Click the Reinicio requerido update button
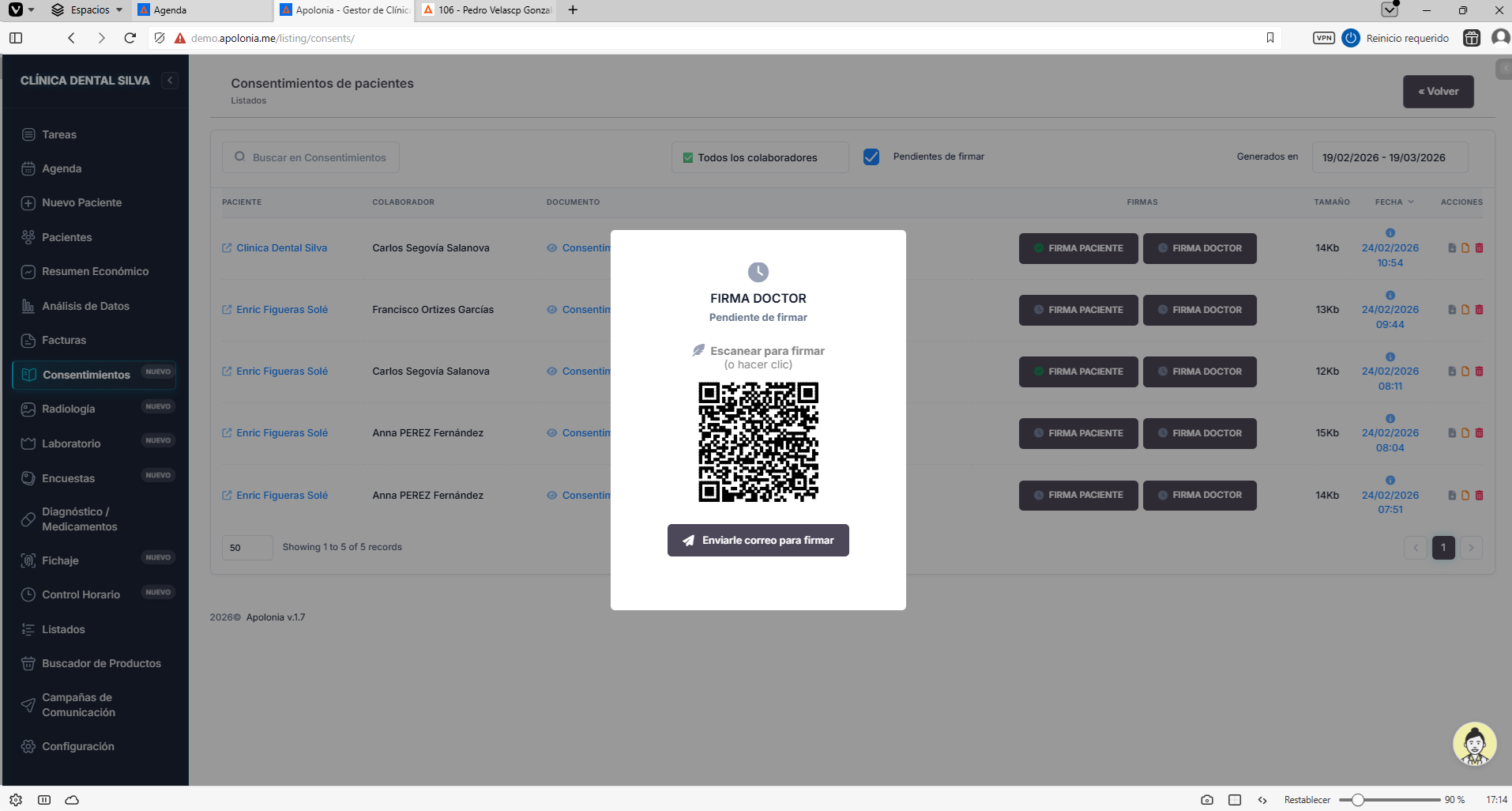This screenshot has height=811, width=1512. tap(1397, 38)
